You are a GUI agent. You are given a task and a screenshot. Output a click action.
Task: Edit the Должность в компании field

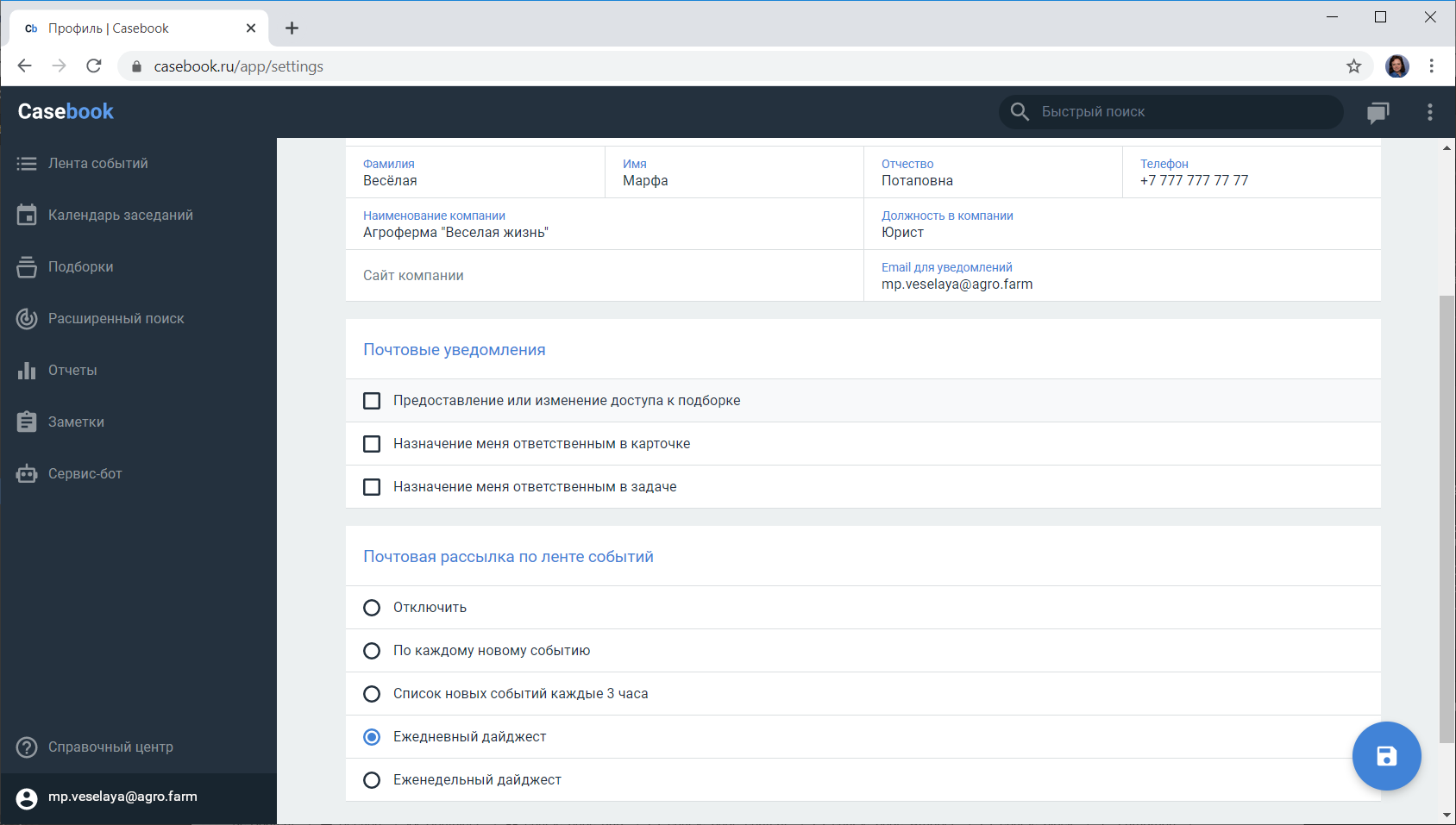[1122, 224]
